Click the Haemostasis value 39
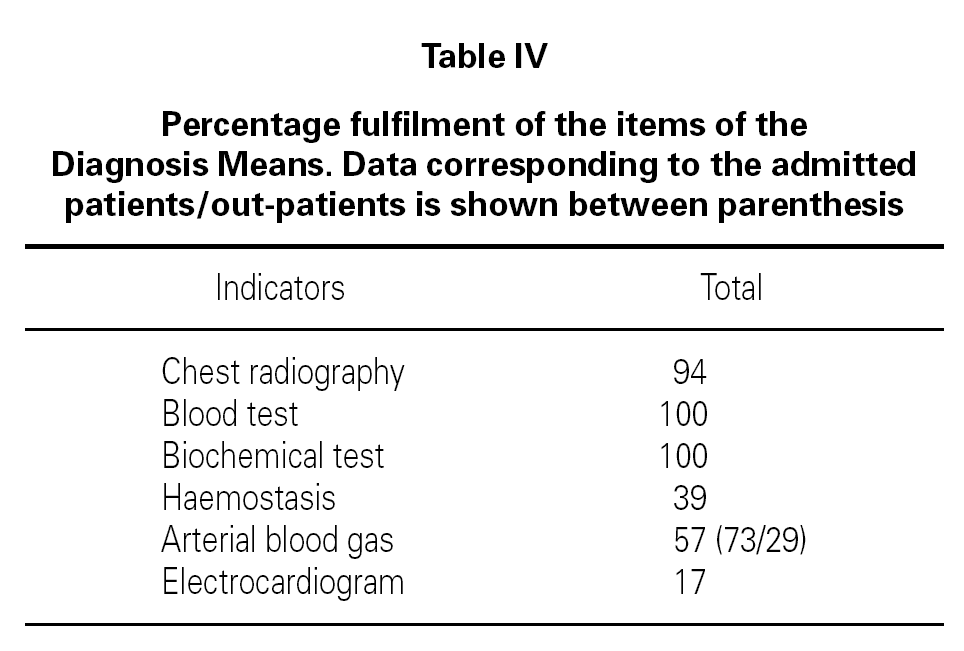 (690, 497)
